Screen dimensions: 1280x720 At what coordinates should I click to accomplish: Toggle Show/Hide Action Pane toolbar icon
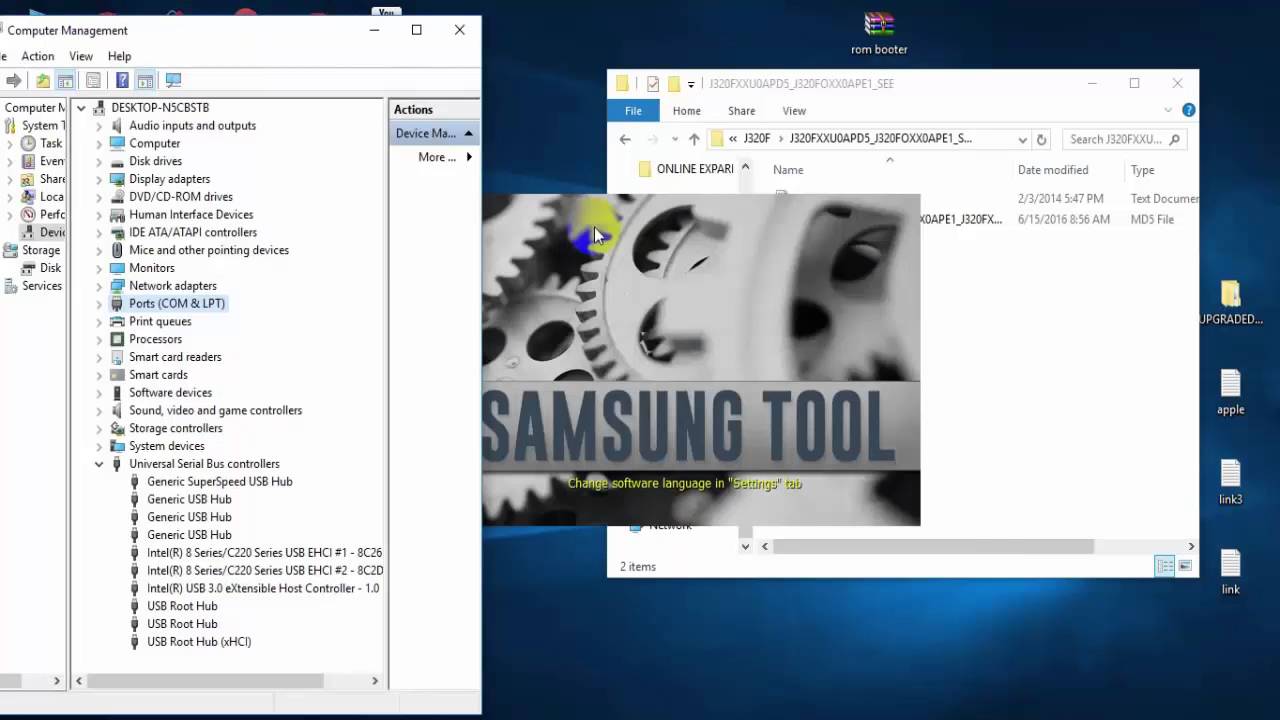(x=145, y=81)
